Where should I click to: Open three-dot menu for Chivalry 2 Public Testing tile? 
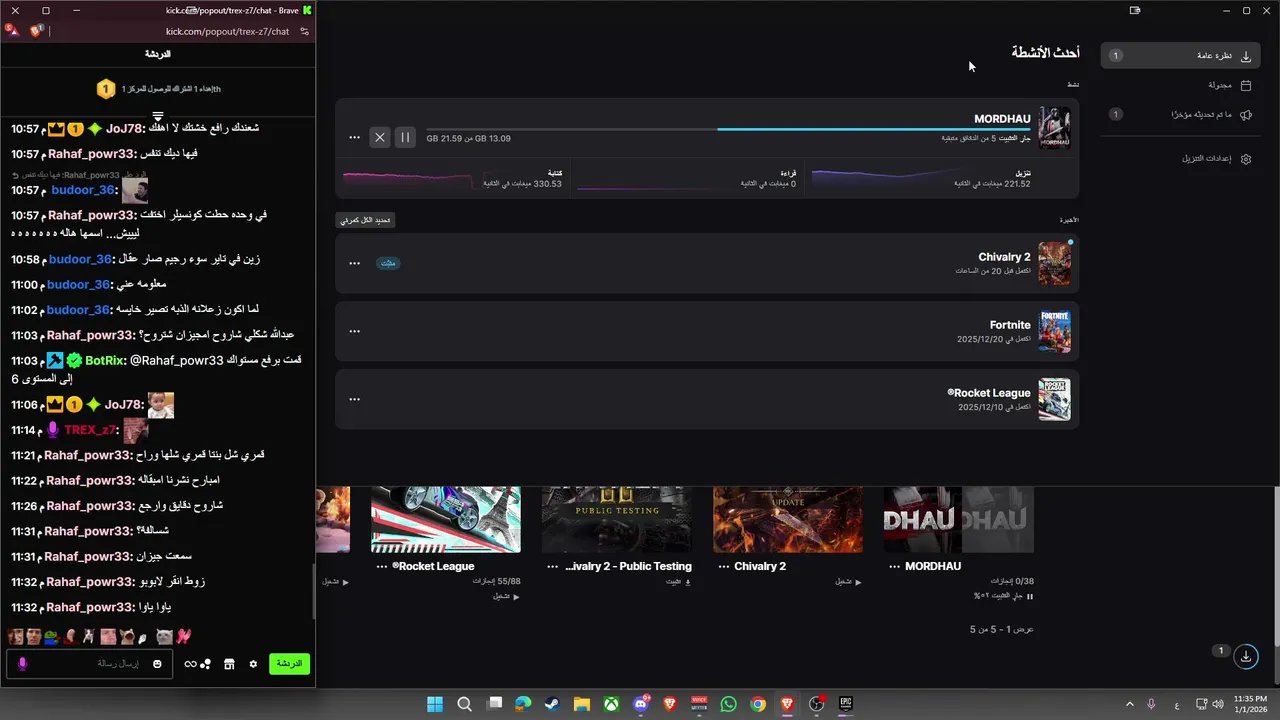pos(553,566)
